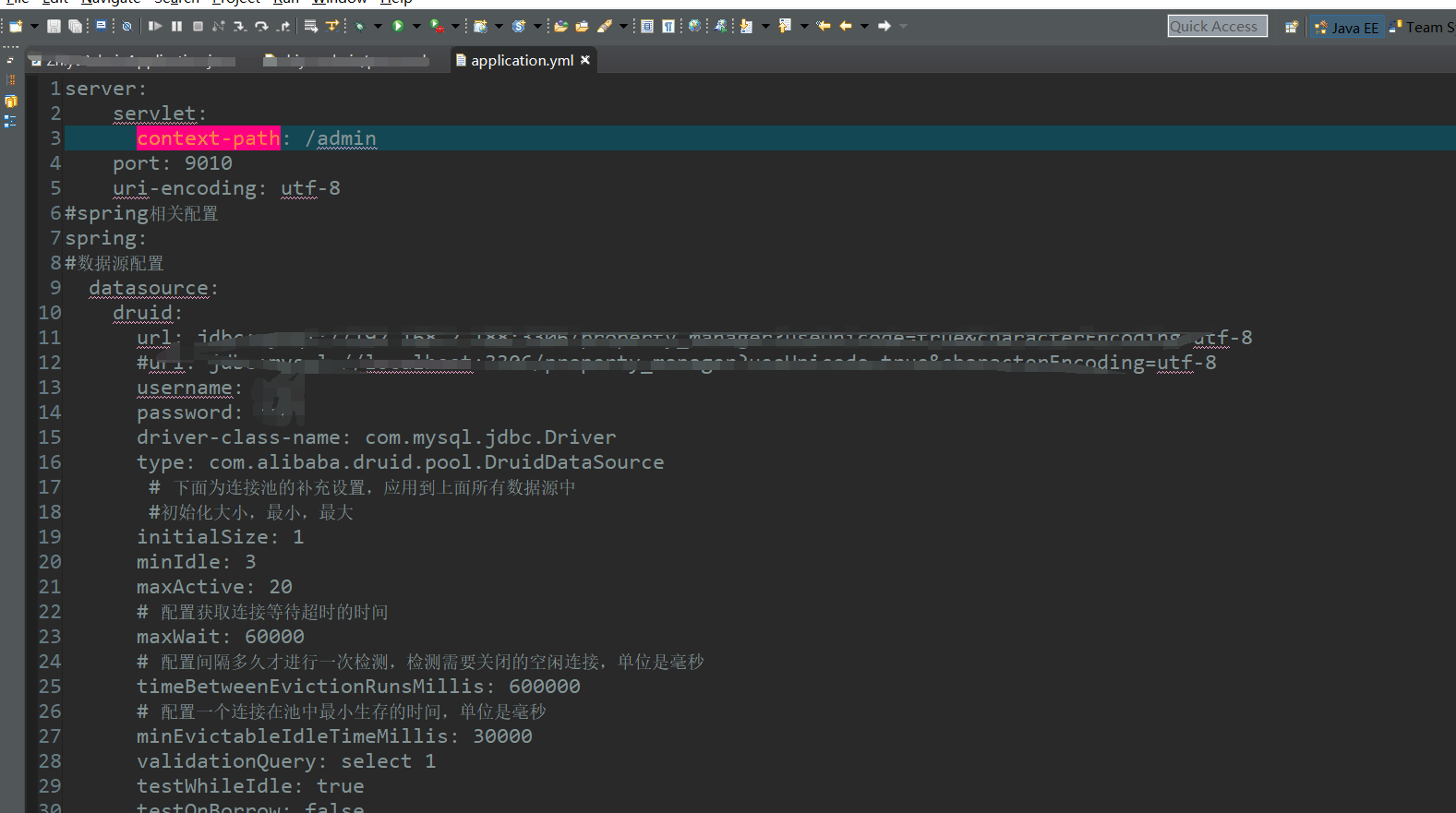Image resolution: width=1456 pixels, height=813 pixels.
Task: Click the Skip All Breakpoints icon
Action: click(x=127, y=27)
